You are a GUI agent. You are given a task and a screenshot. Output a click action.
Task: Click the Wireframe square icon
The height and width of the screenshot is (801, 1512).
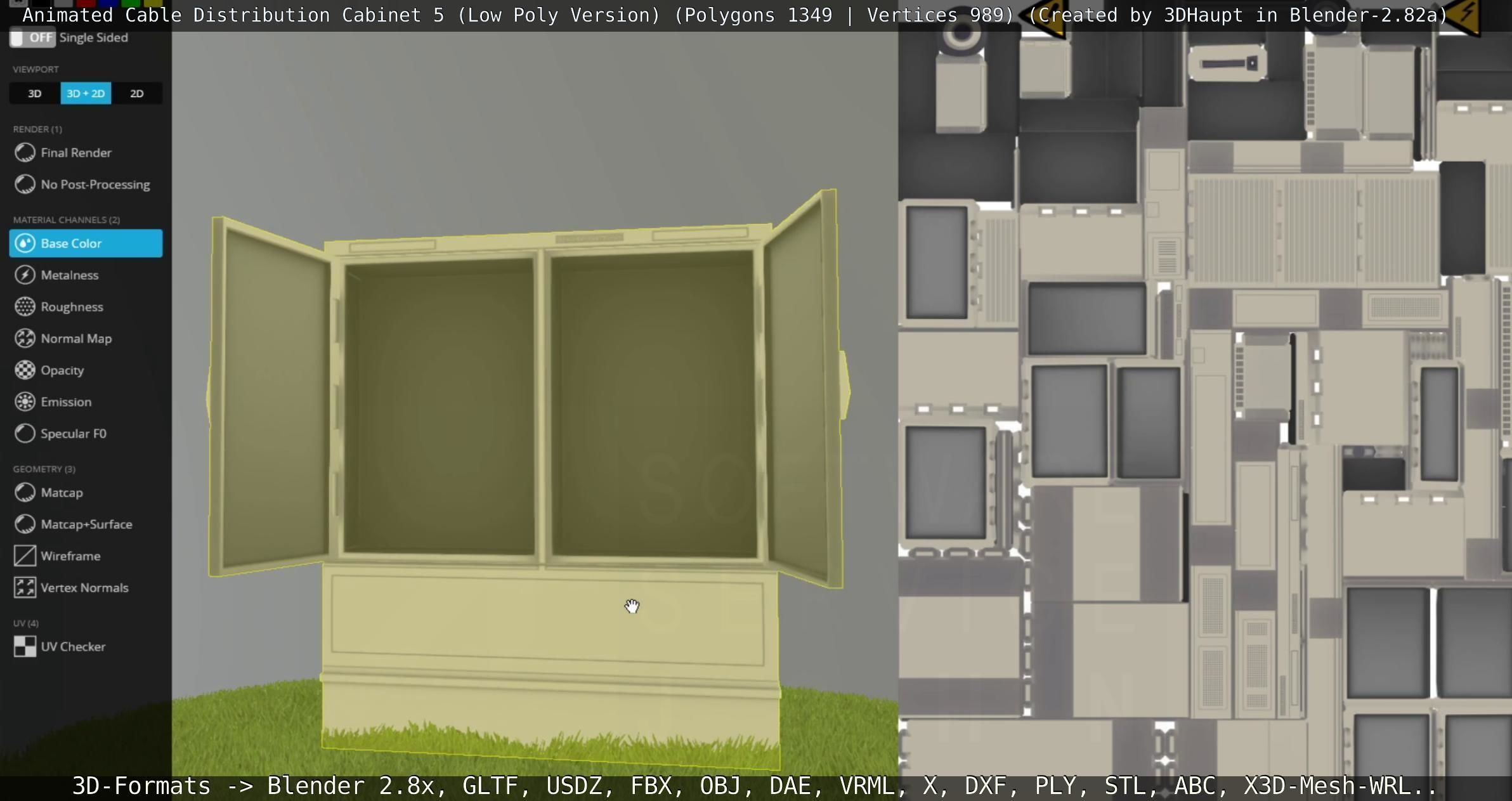coord(25,556)
